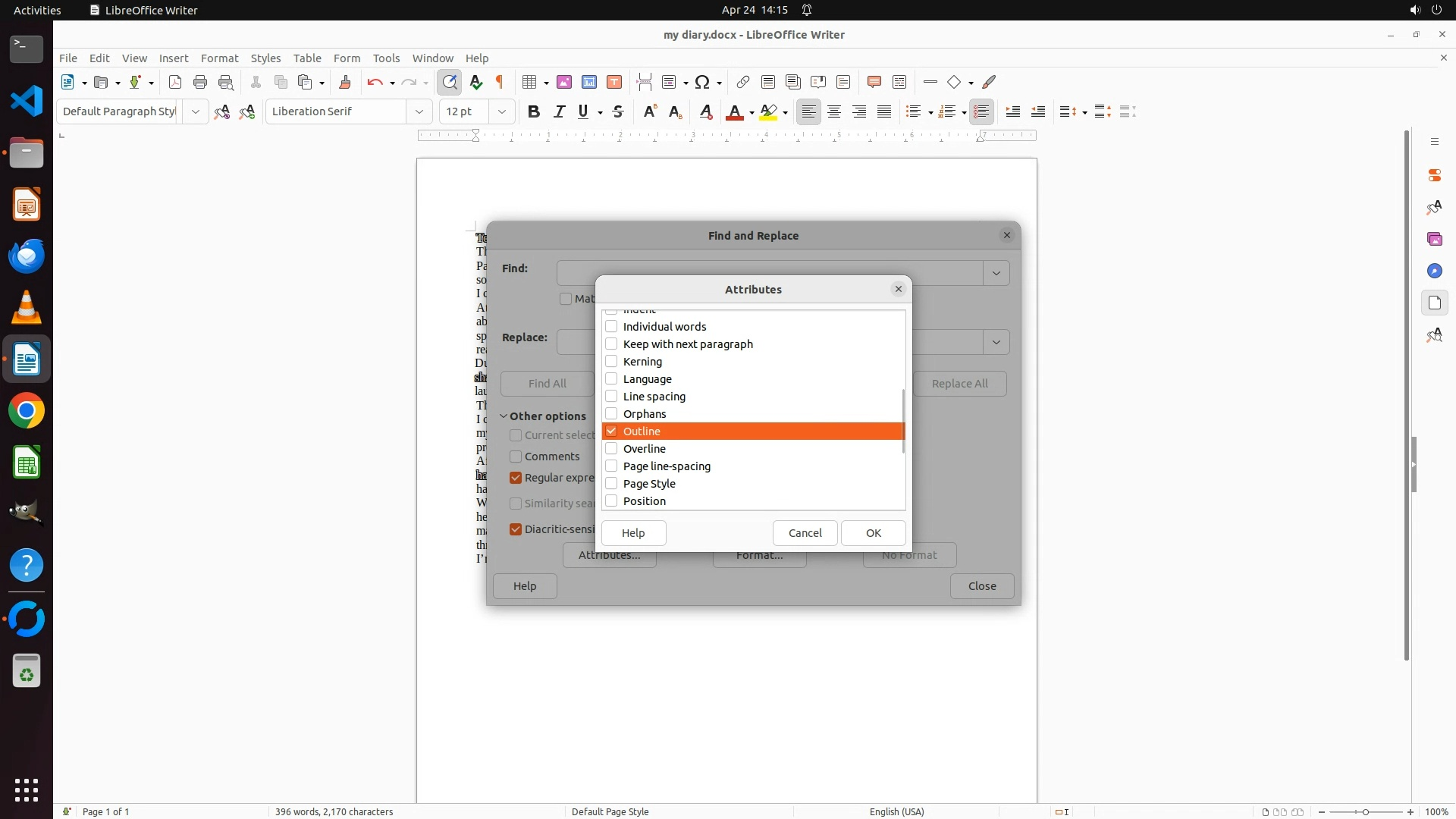Open the Format menu
1456x819 pixels.
coord(219,58)
